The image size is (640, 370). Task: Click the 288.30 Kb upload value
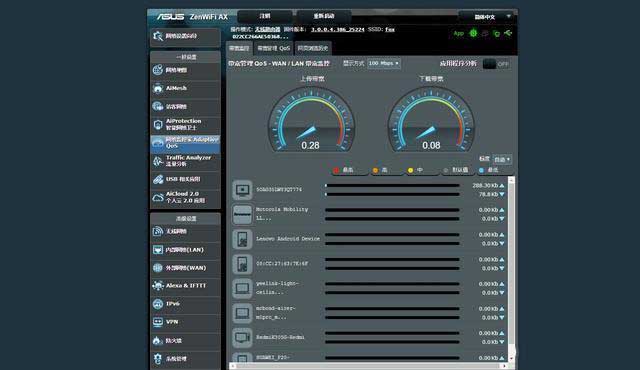485,185
